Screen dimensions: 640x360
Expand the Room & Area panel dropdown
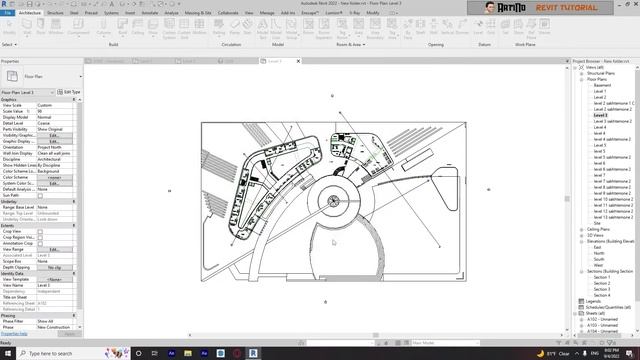pos(351,44)
